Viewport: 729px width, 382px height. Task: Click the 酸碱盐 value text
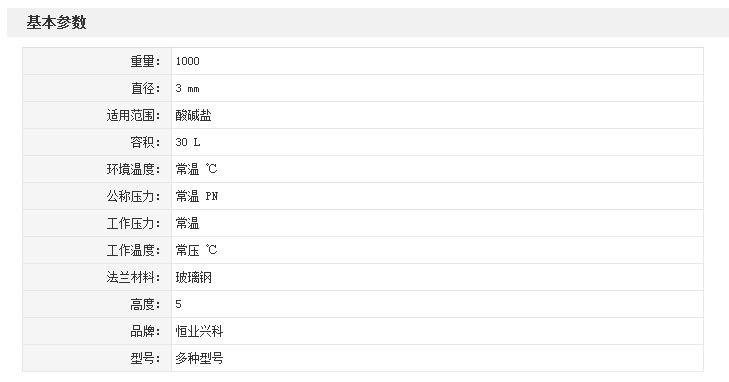coord(193,115)
